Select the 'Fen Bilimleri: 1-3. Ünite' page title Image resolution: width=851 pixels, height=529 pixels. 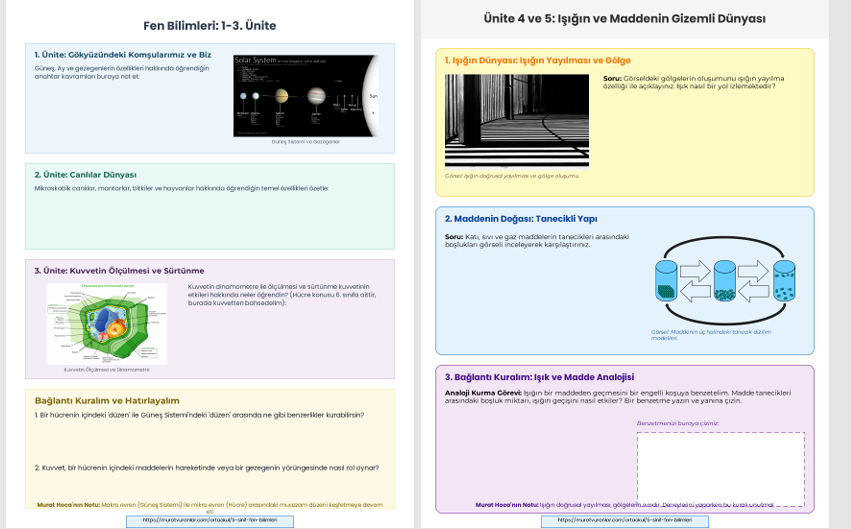pos(210,25)
